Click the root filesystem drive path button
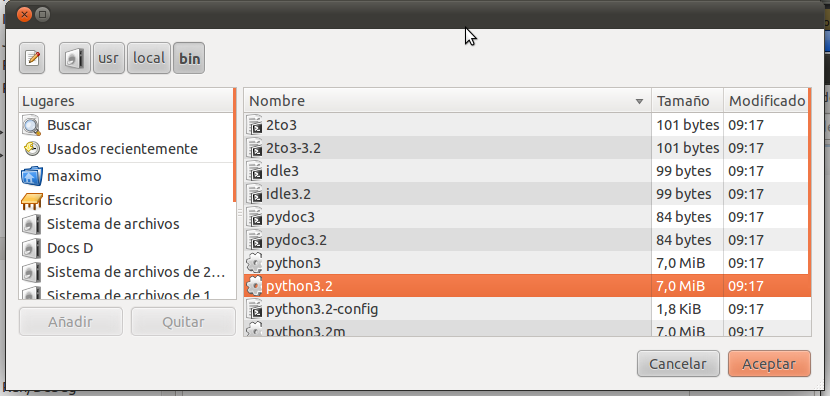Image resolution: width=830 pixels, height=396 pixels. 75,58
